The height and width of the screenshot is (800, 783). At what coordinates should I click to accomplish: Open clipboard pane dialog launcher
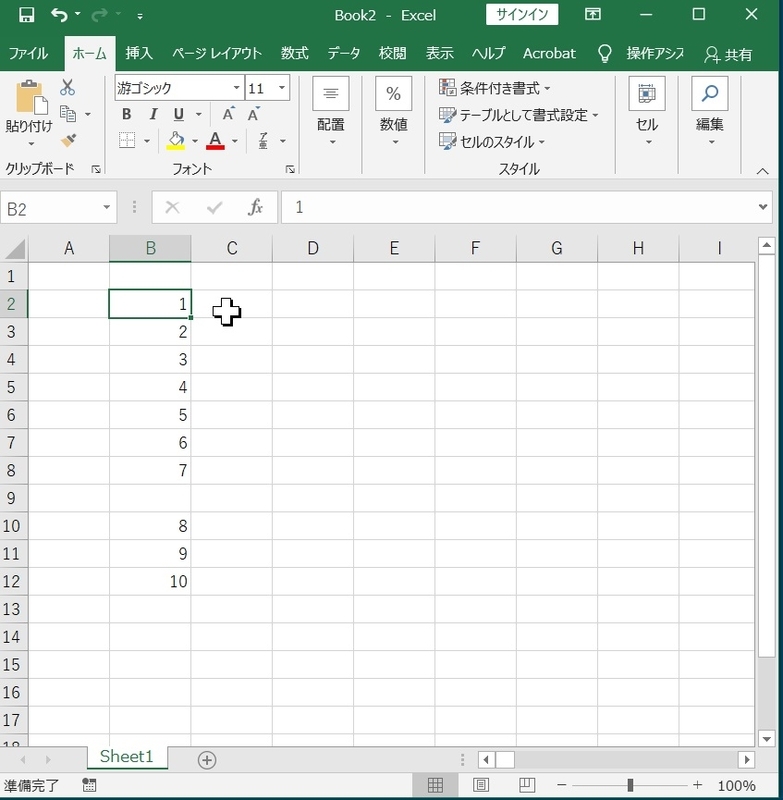pyautogui.click(x=95, y=169)
